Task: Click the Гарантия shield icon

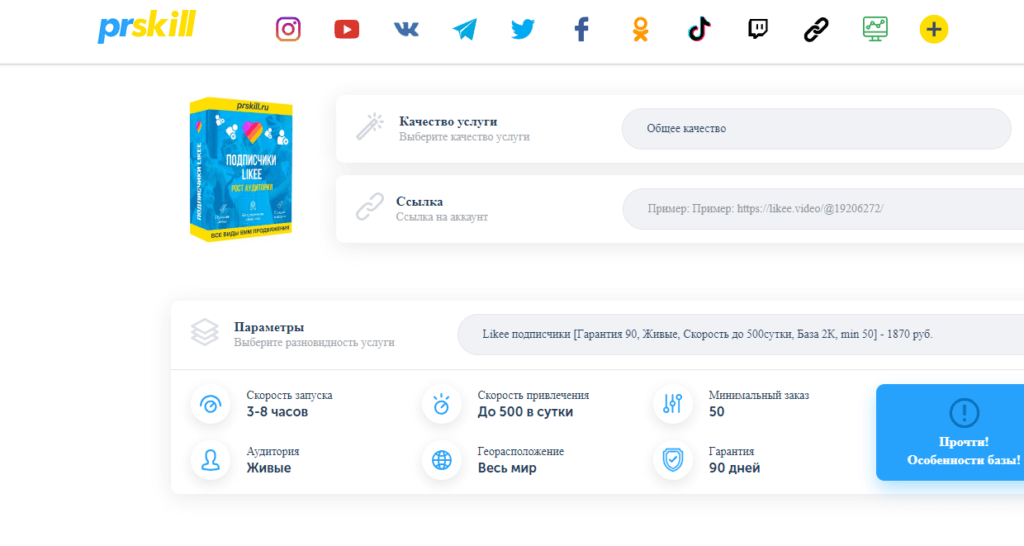Action: click(672, 461)
